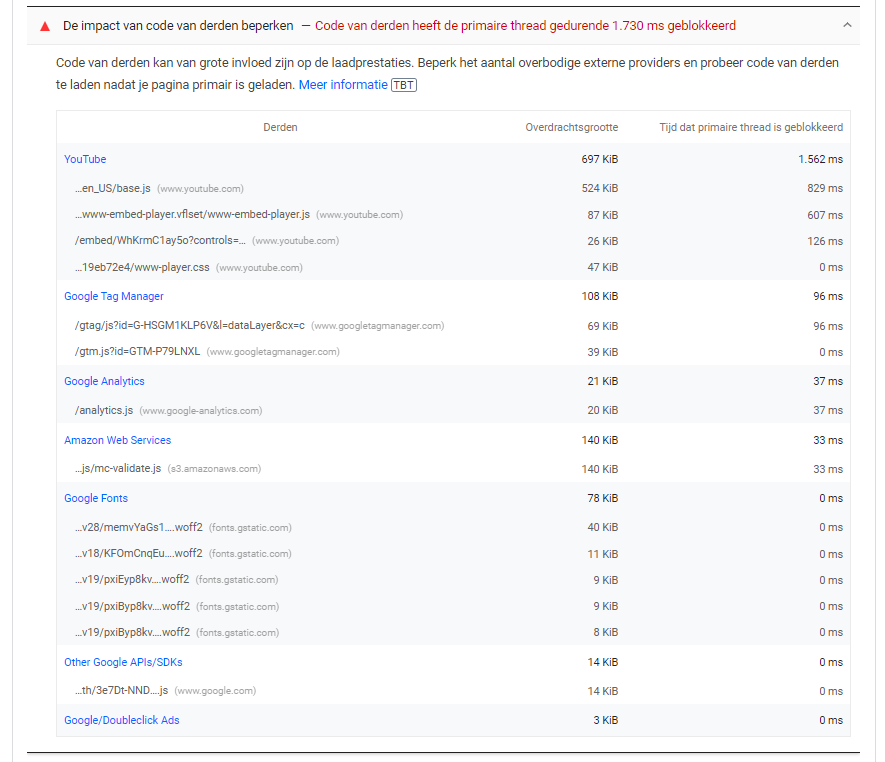Sort by the Derden column header
Viewport: 885px width, 762px height.
[x=280, y=127]
